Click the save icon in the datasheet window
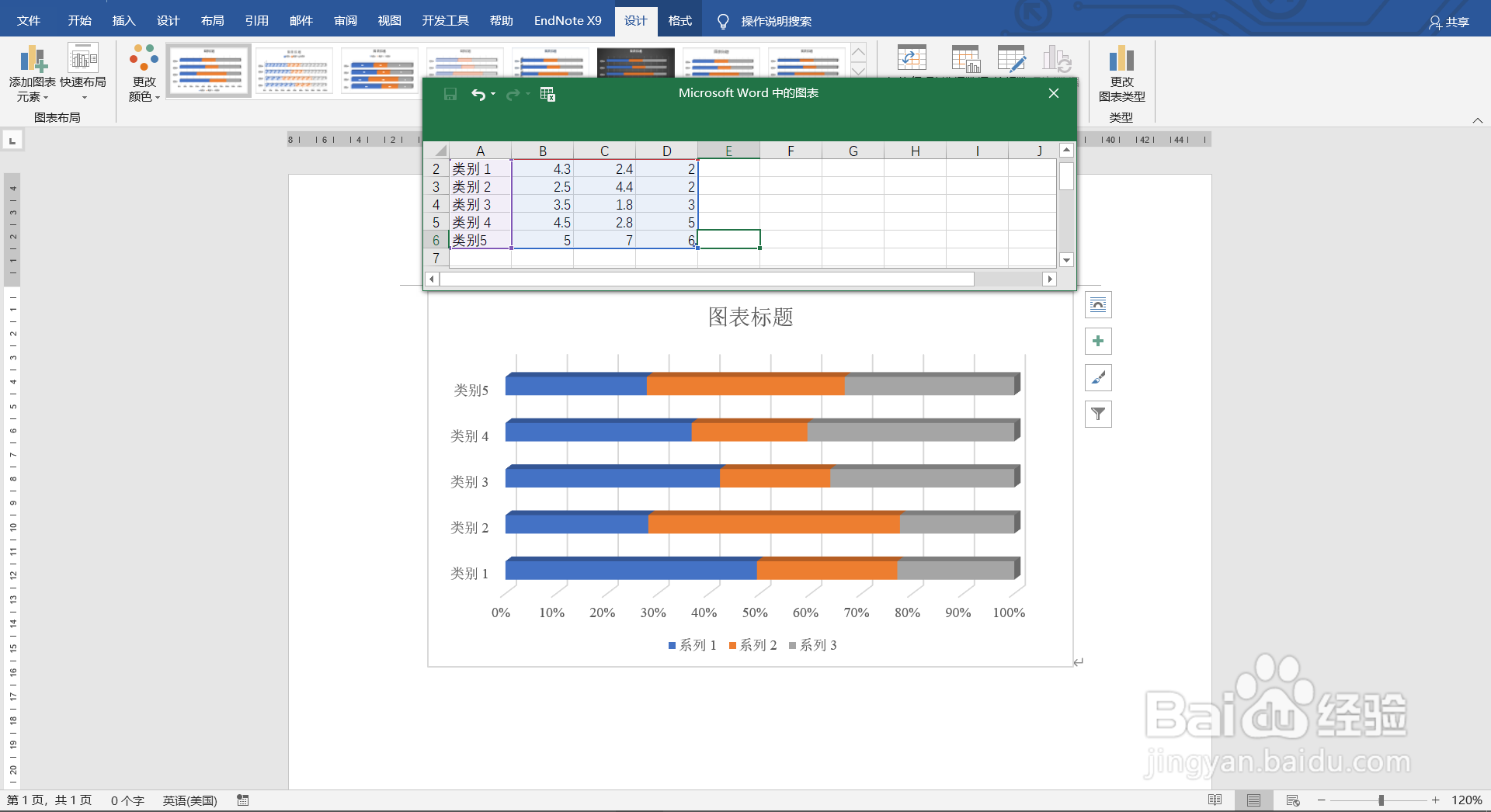 pos(450,94)
